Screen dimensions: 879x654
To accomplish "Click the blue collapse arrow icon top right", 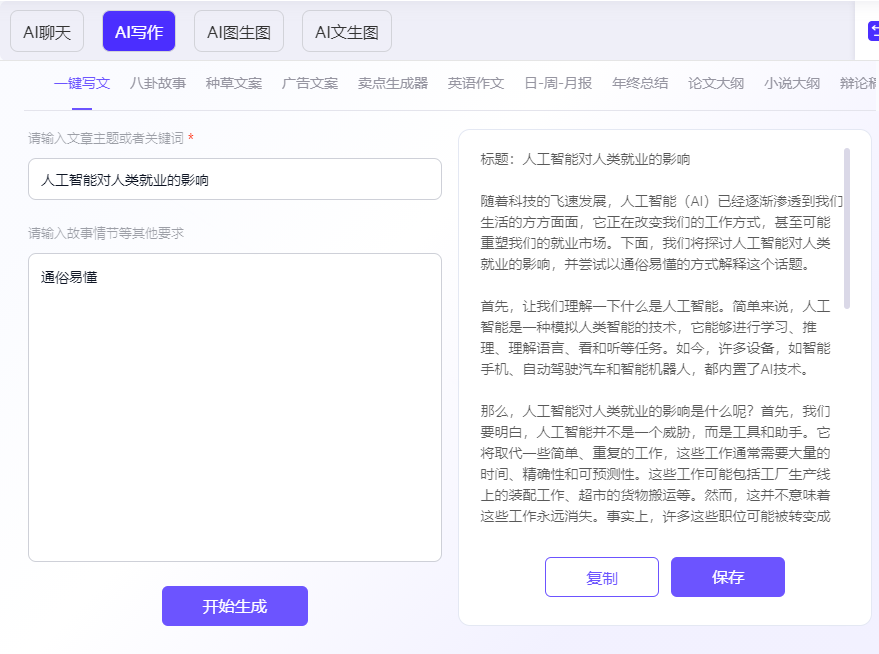I will click(873, 32).
